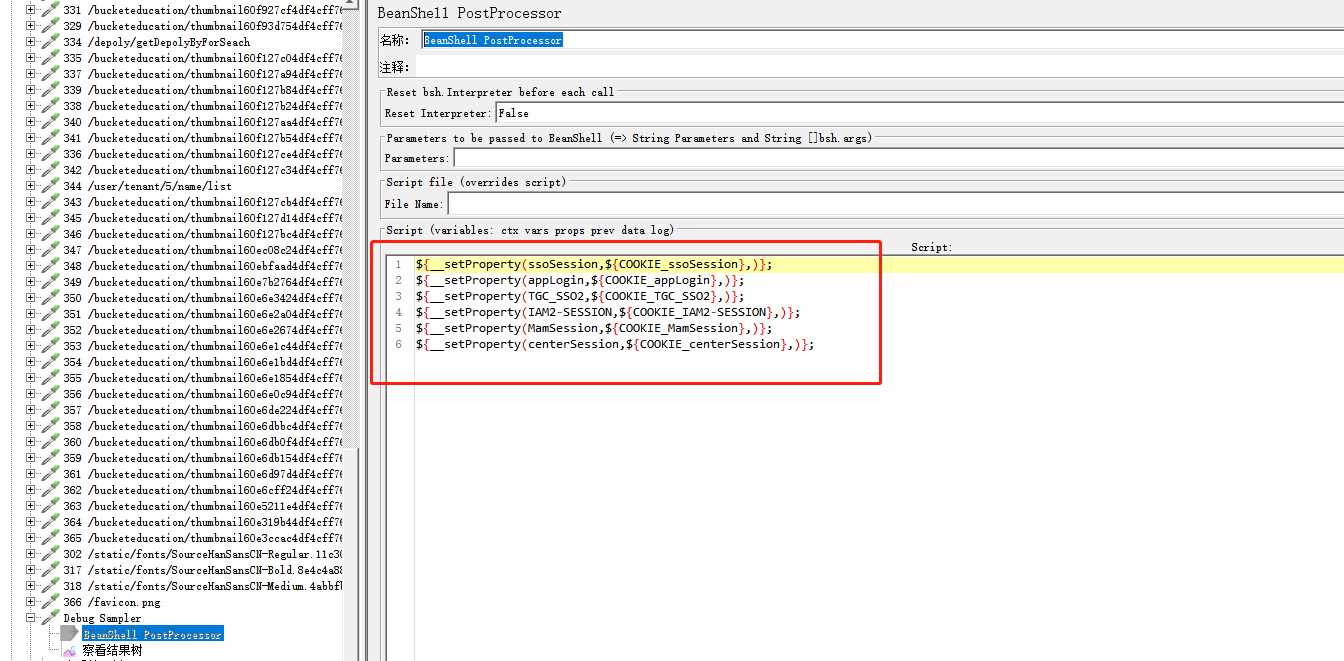Expand tree node for request 349
The width and height of the screenshot is (1344, 661).
[x=30, y=282]
